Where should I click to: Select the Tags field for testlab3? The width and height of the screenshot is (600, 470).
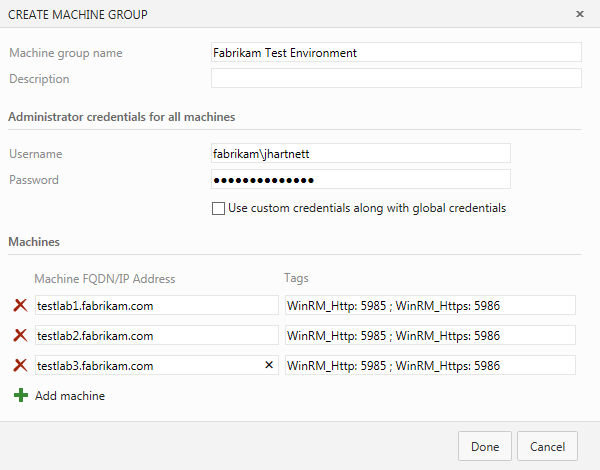430,366
